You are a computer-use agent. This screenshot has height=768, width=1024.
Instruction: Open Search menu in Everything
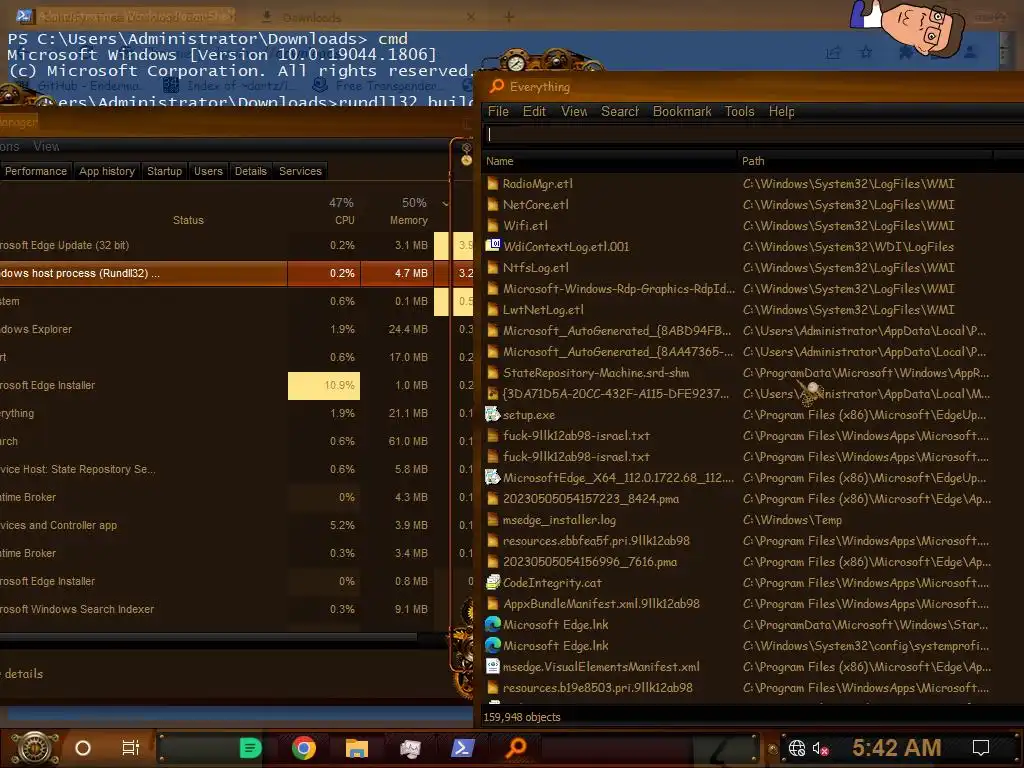pos(620,112)
